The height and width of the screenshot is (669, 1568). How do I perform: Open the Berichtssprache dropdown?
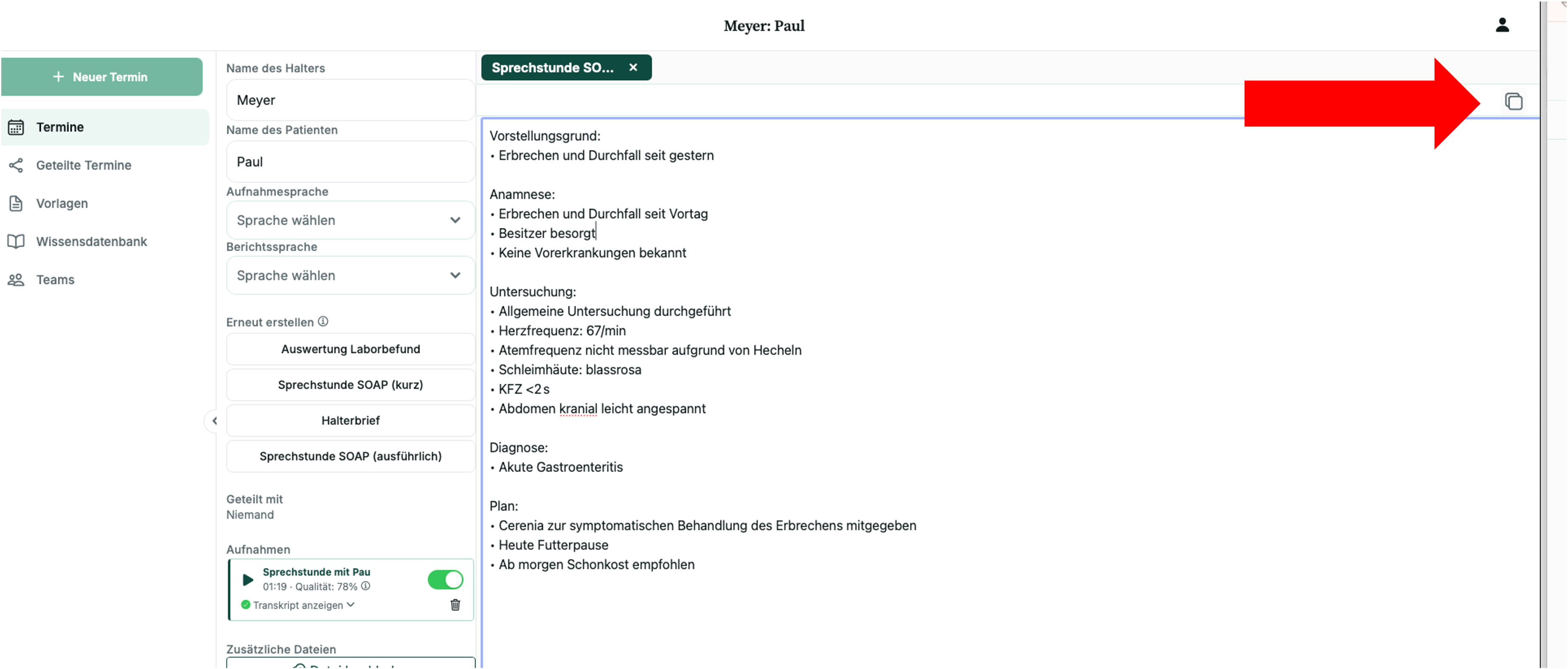(x=350, y=275)
